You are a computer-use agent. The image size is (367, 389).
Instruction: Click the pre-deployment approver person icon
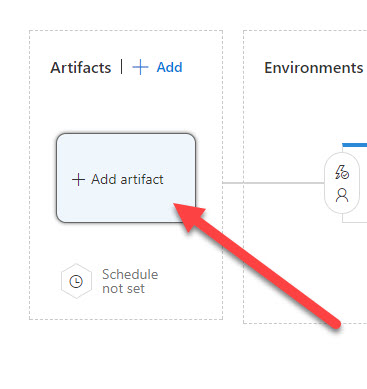(x=342, y=195)
